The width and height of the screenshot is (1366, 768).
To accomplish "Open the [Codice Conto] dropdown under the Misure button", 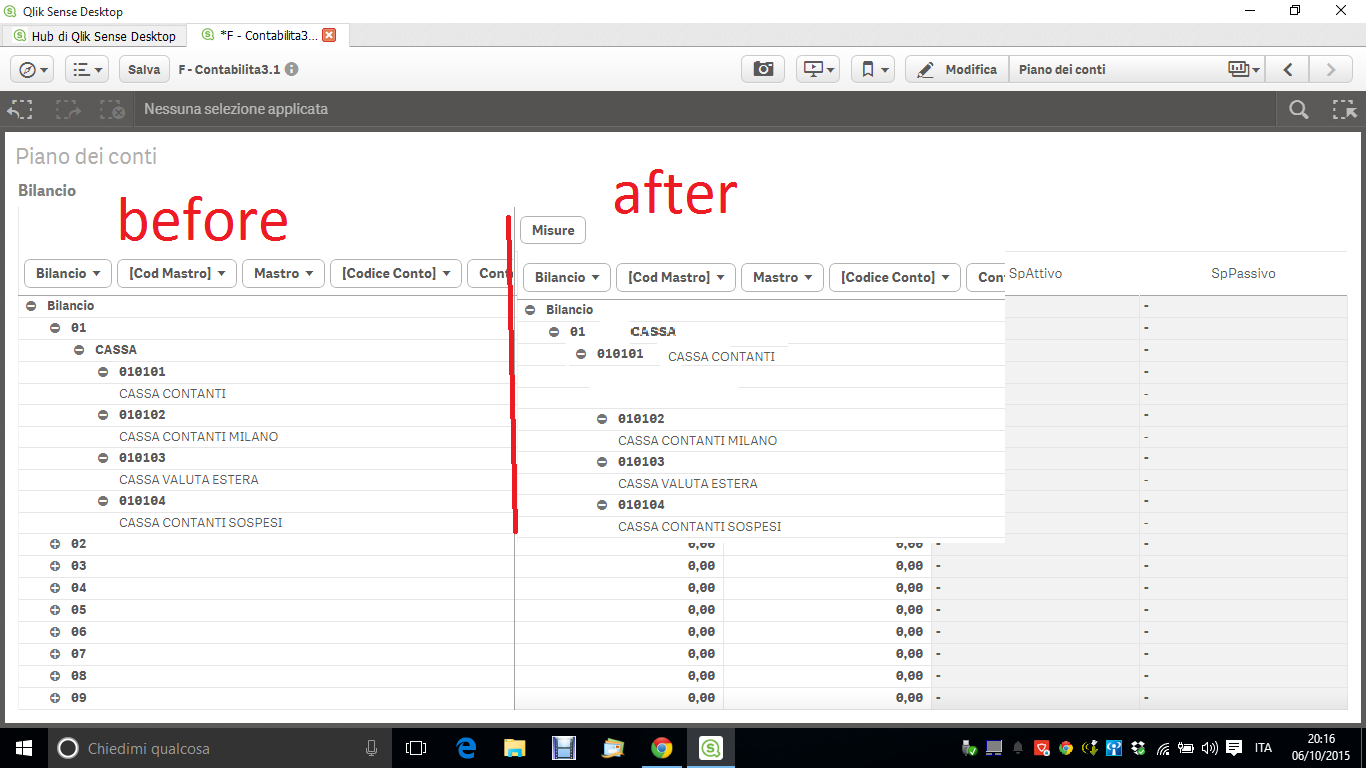I will tap(895, 277).
